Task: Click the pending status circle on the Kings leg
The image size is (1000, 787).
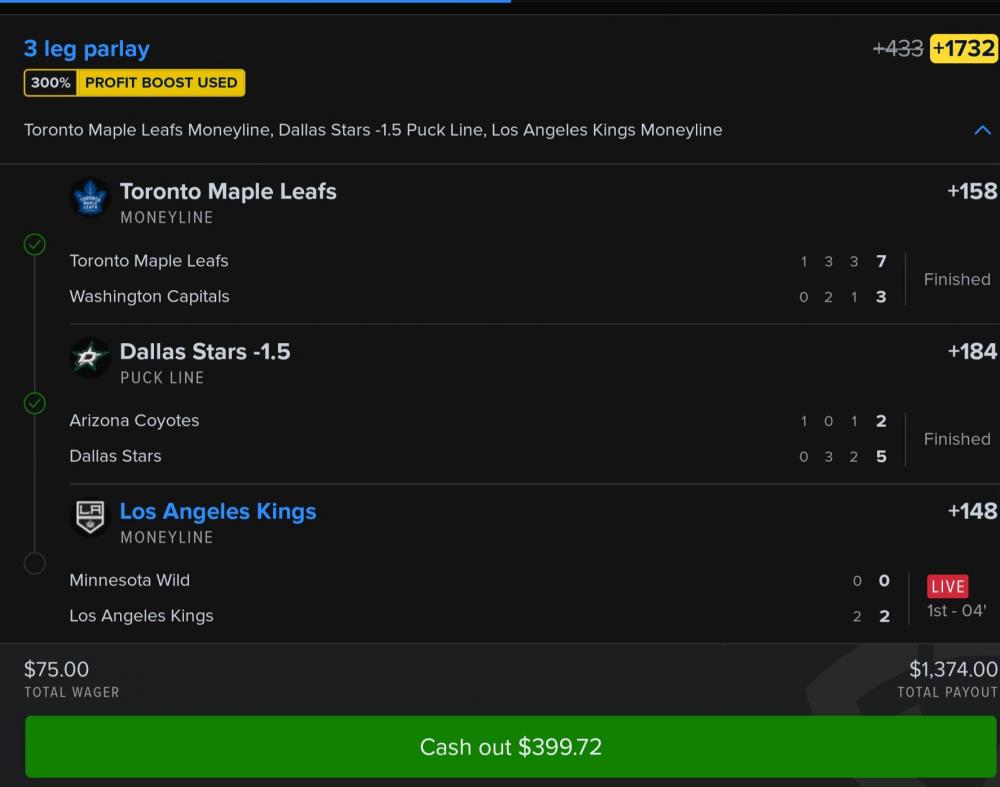Action: click(x=35, y=564)
